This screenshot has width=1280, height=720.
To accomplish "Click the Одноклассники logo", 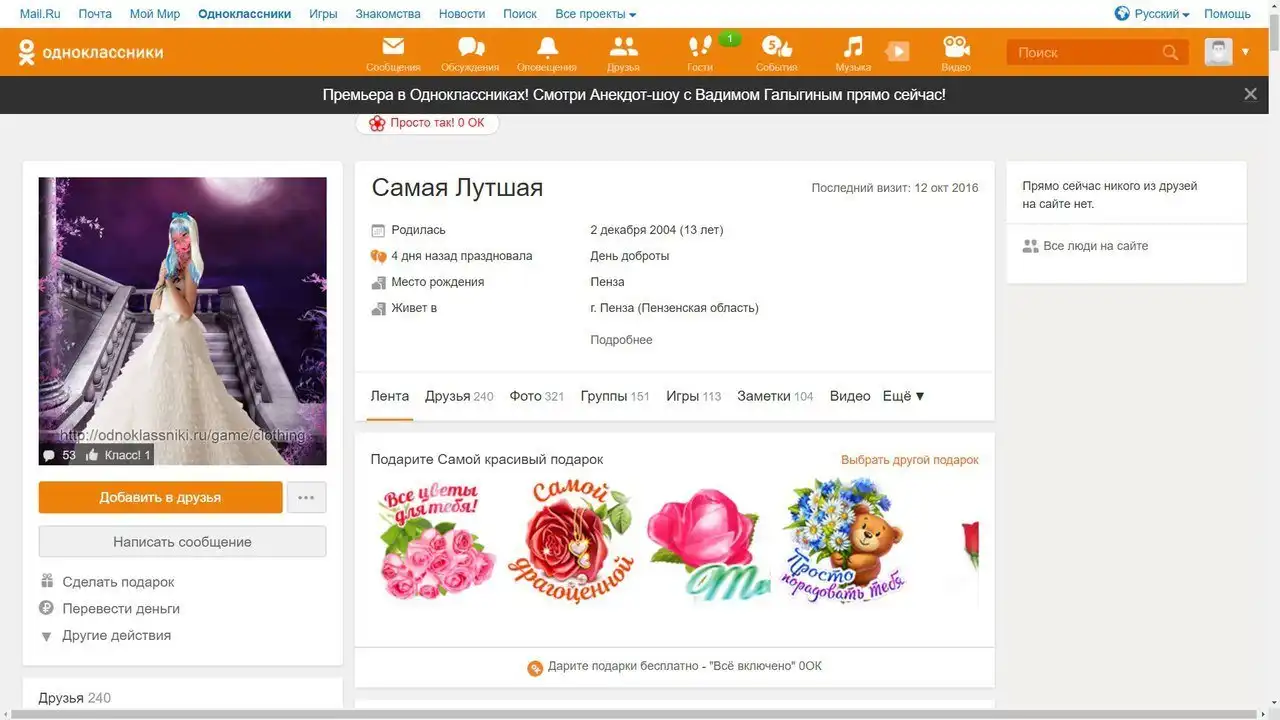I will [x=91, y=53].
